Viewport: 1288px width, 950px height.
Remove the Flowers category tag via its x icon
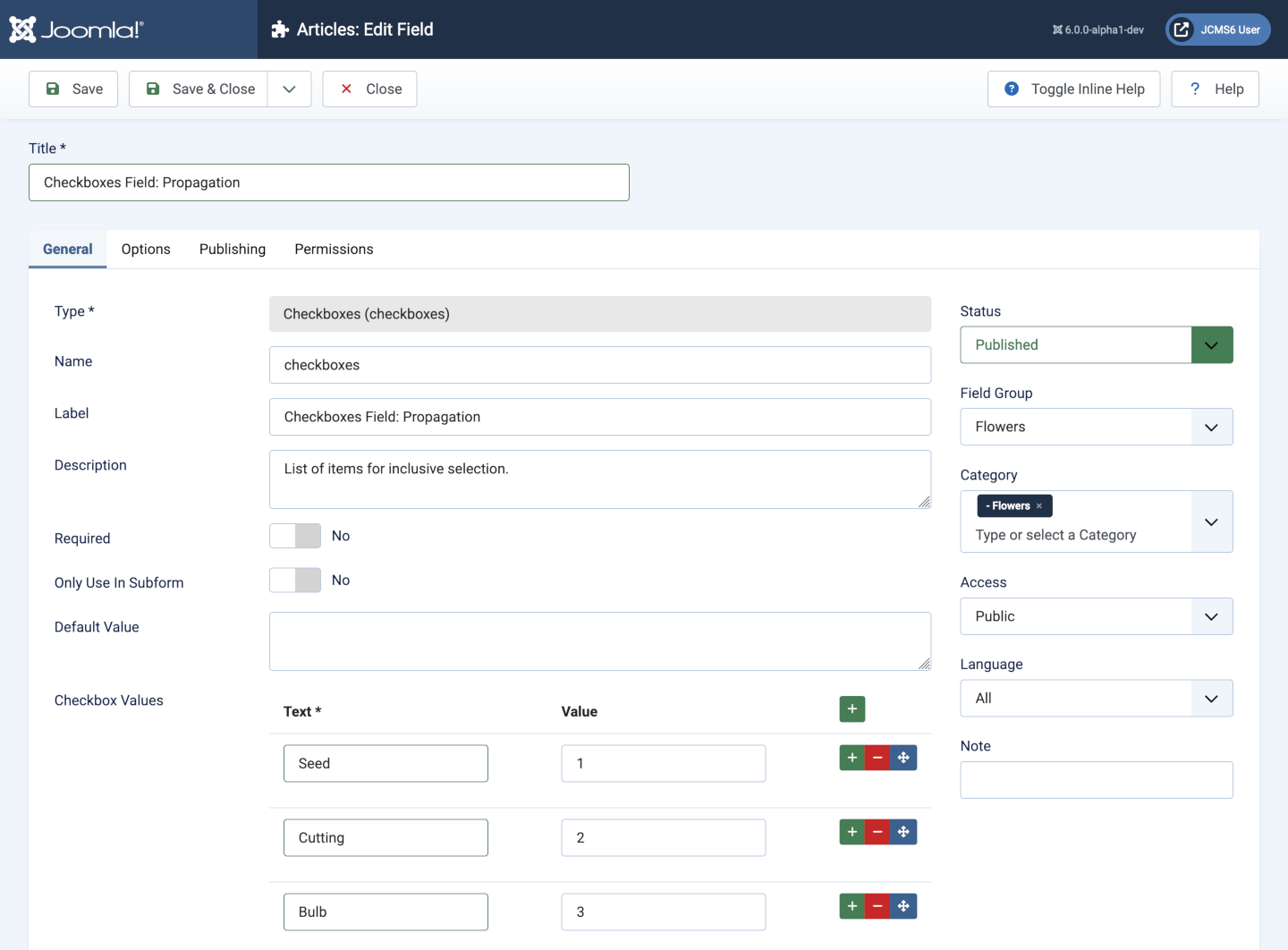pyautogui.click(x=1039, y=505)
